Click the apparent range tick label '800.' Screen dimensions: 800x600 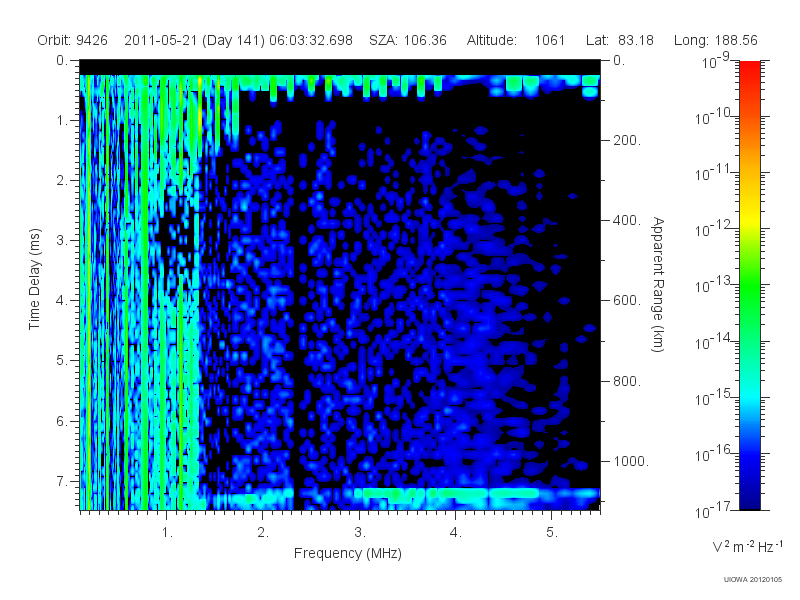pyautogui.click(x=627, y=381)
